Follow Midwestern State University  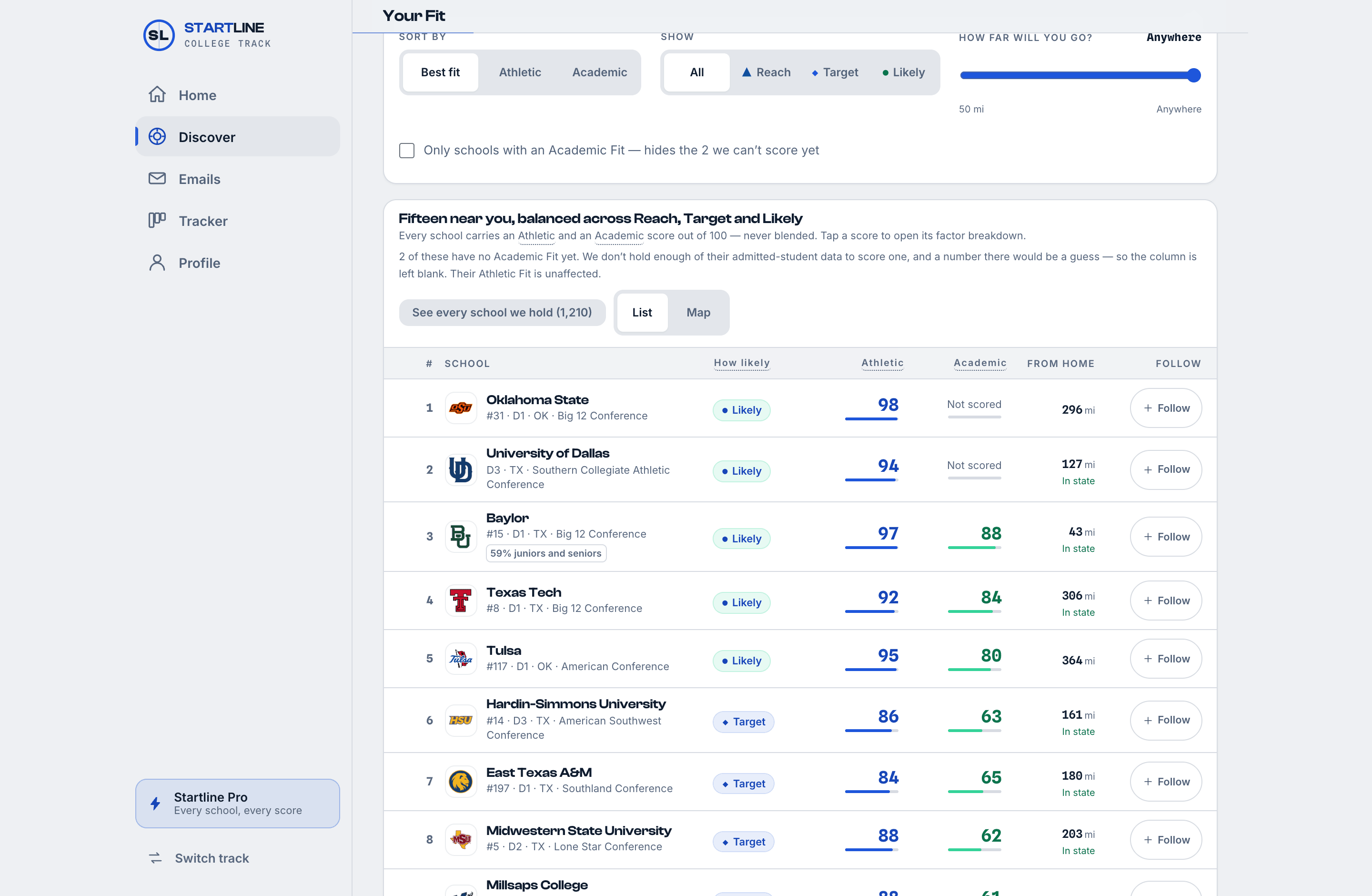point(1166,840)
